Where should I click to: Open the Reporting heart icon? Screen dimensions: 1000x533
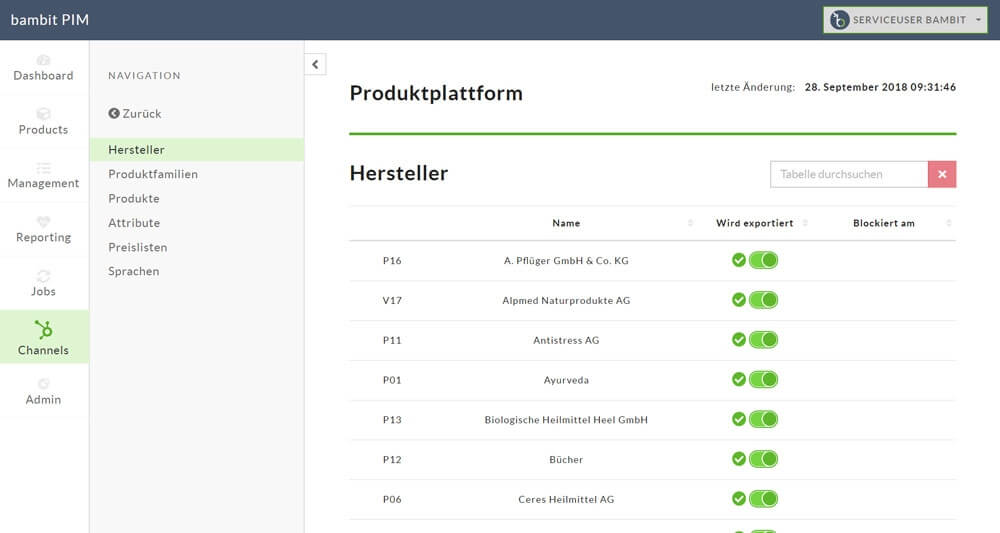(x=43, y=222)
